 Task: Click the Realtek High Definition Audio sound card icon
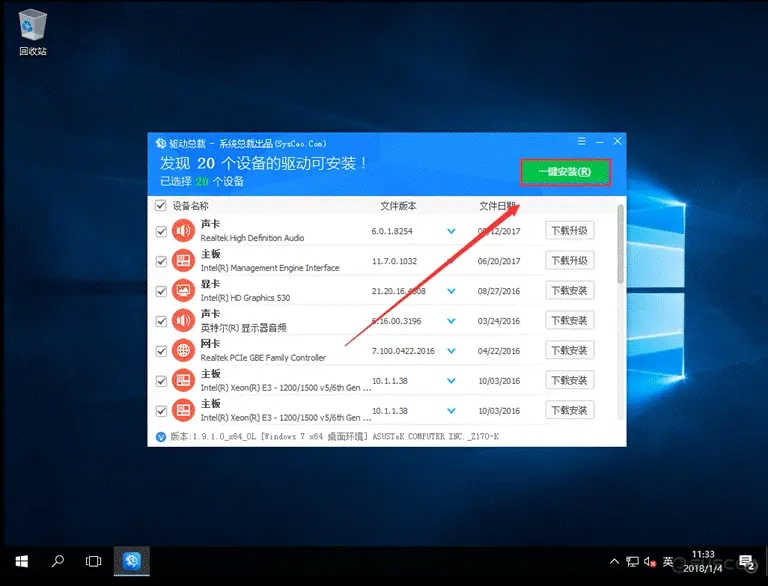[x=183, y=232]
